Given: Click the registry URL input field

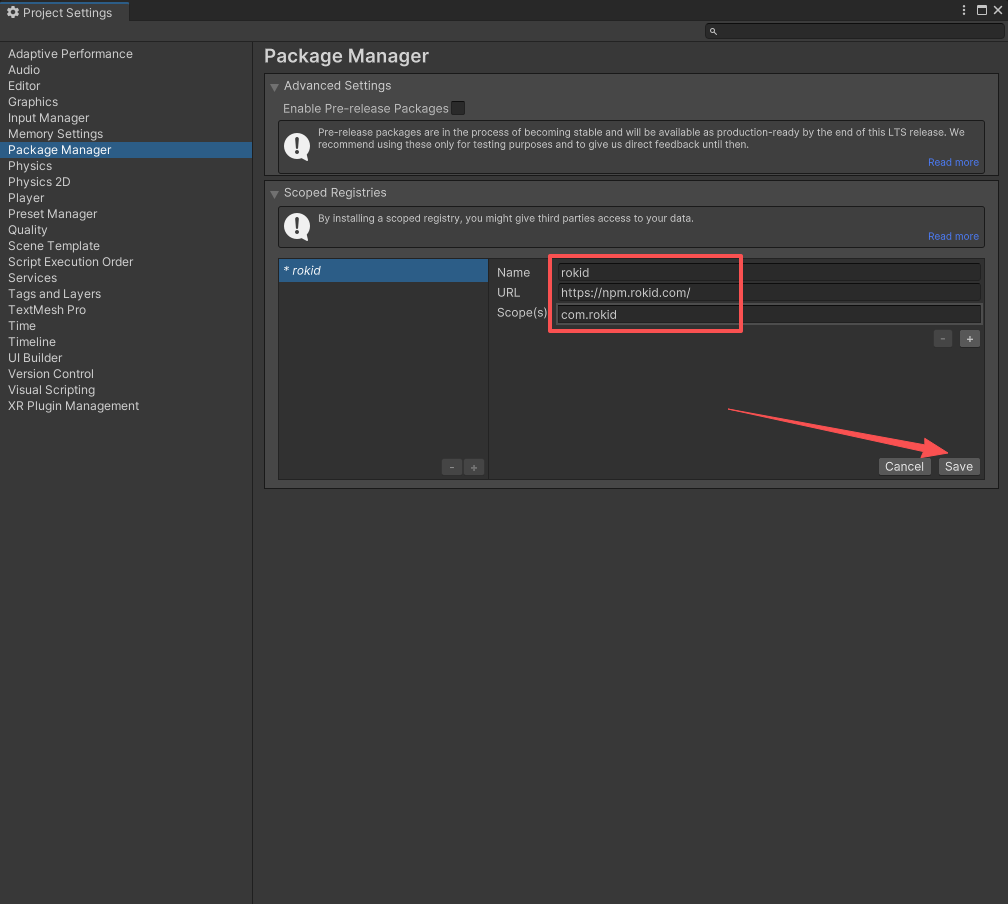Looking at the screenshot, I should tap(770, 293).
